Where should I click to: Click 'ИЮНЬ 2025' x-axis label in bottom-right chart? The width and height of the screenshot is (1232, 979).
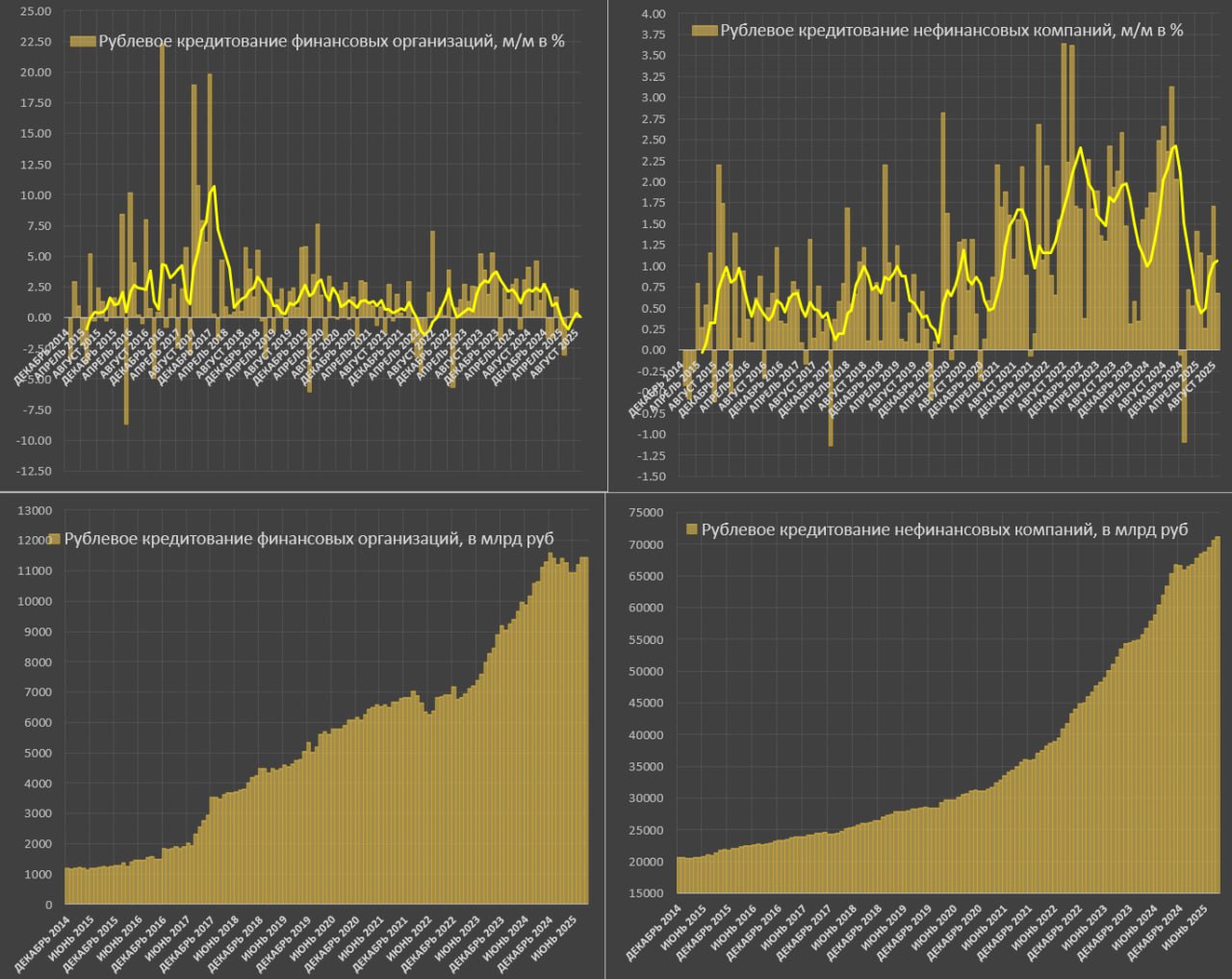(1188, 931)
